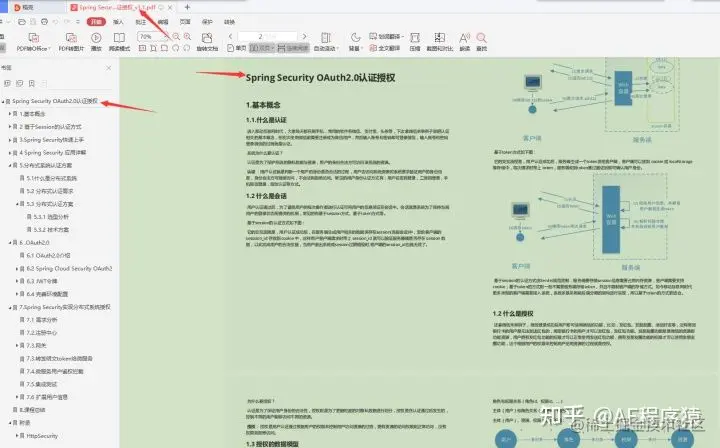Add a new tab with plus button
Screen dimensions: 720x448
click(x=187, y=7)
